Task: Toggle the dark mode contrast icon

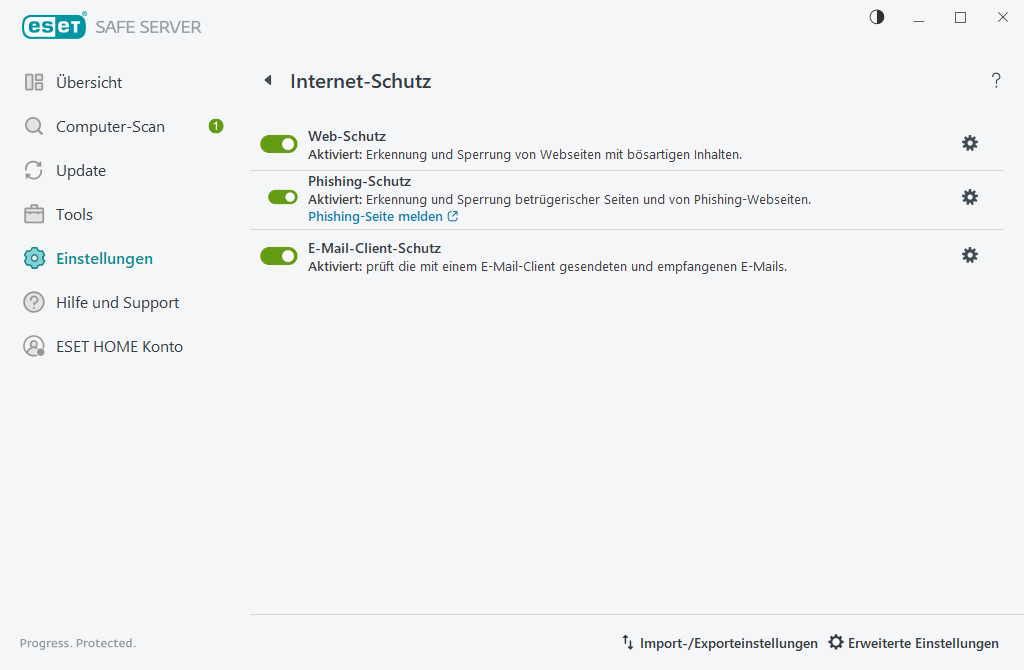Action: (876, 17)
